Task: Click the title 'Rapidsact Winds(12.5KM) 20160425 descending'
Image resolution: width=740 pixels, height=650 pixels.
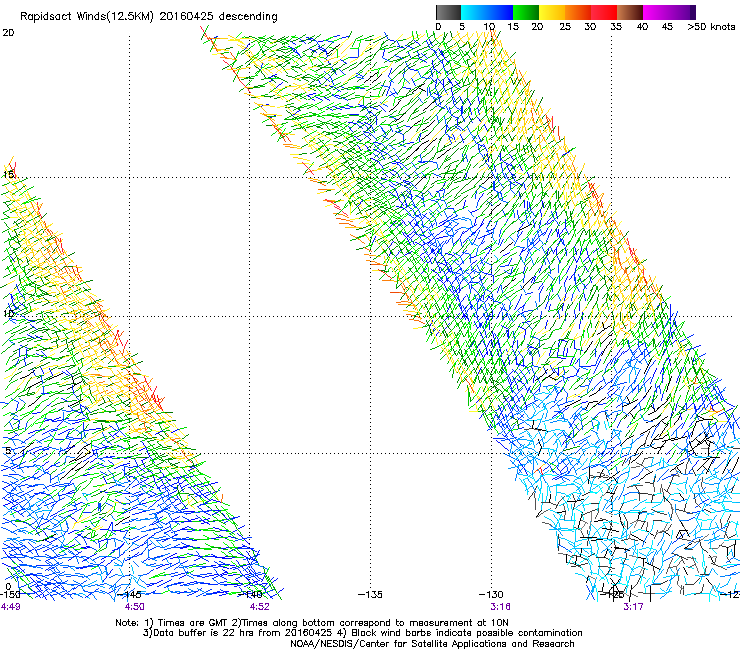Action: point(149,17)
